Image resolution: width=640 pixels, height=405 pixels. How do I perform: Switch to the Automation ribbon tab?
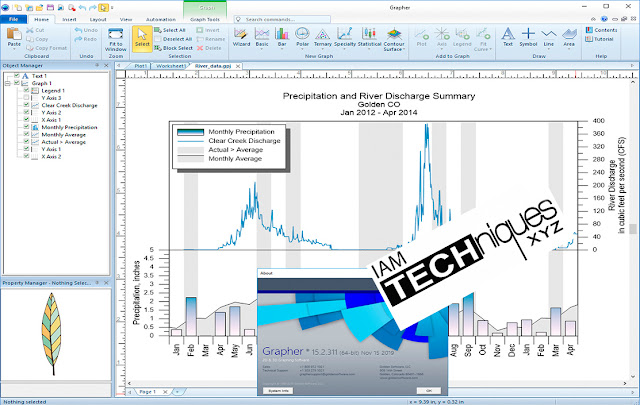(x=161, y=19)
